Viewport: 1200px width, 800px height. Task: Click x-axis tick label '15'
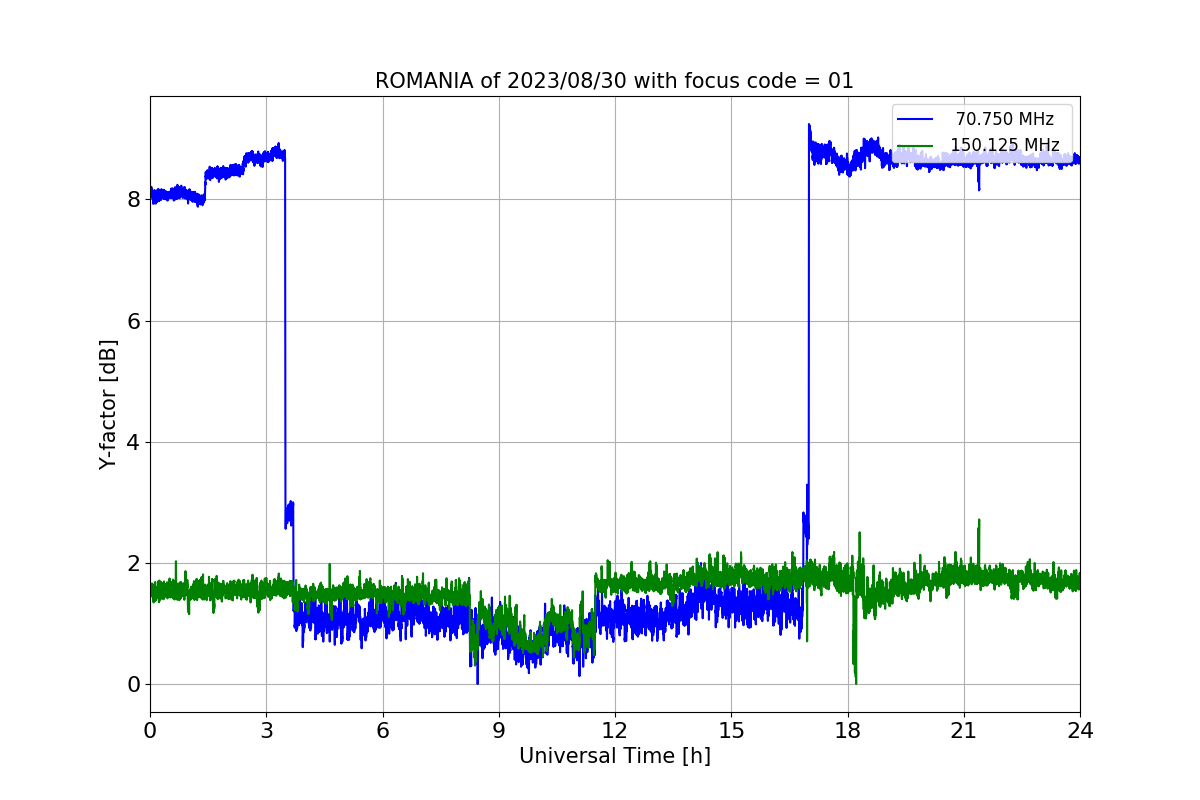coord(731,730)
